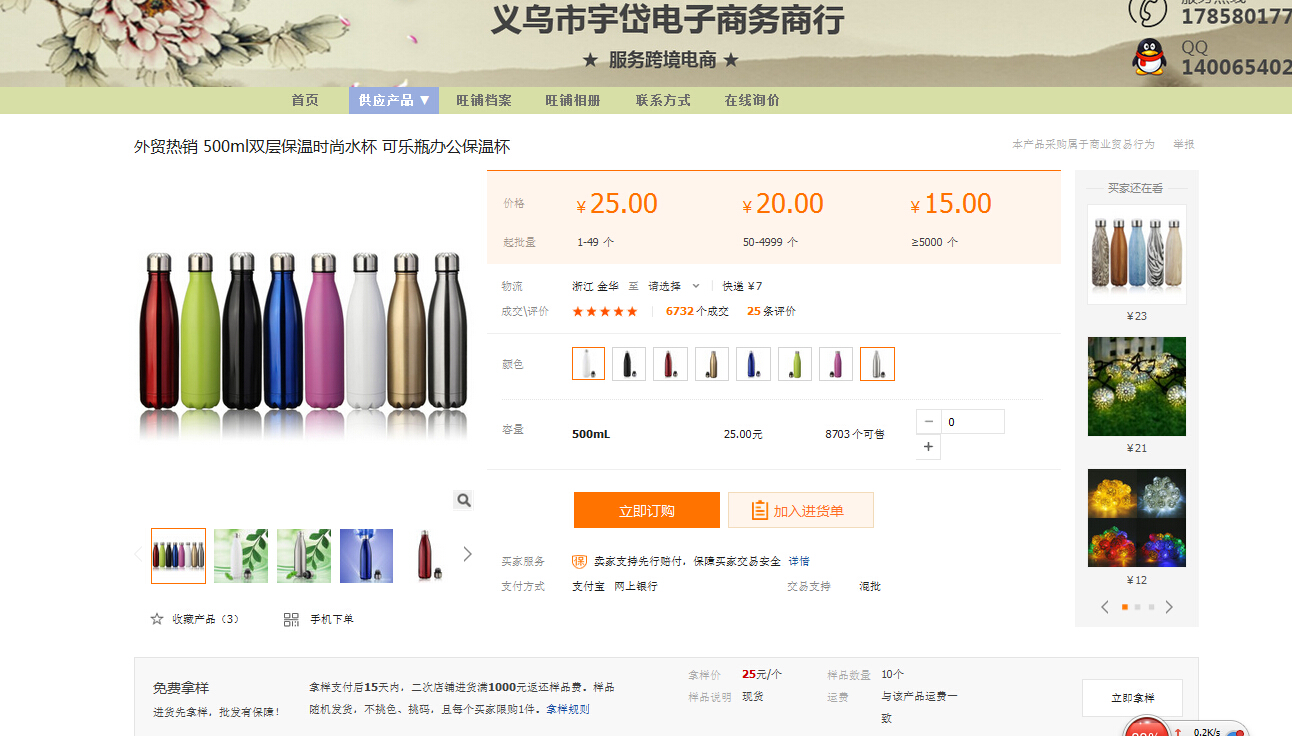Click the plus quantity button
The image size is (1292, 736).
tap(929, 447)
